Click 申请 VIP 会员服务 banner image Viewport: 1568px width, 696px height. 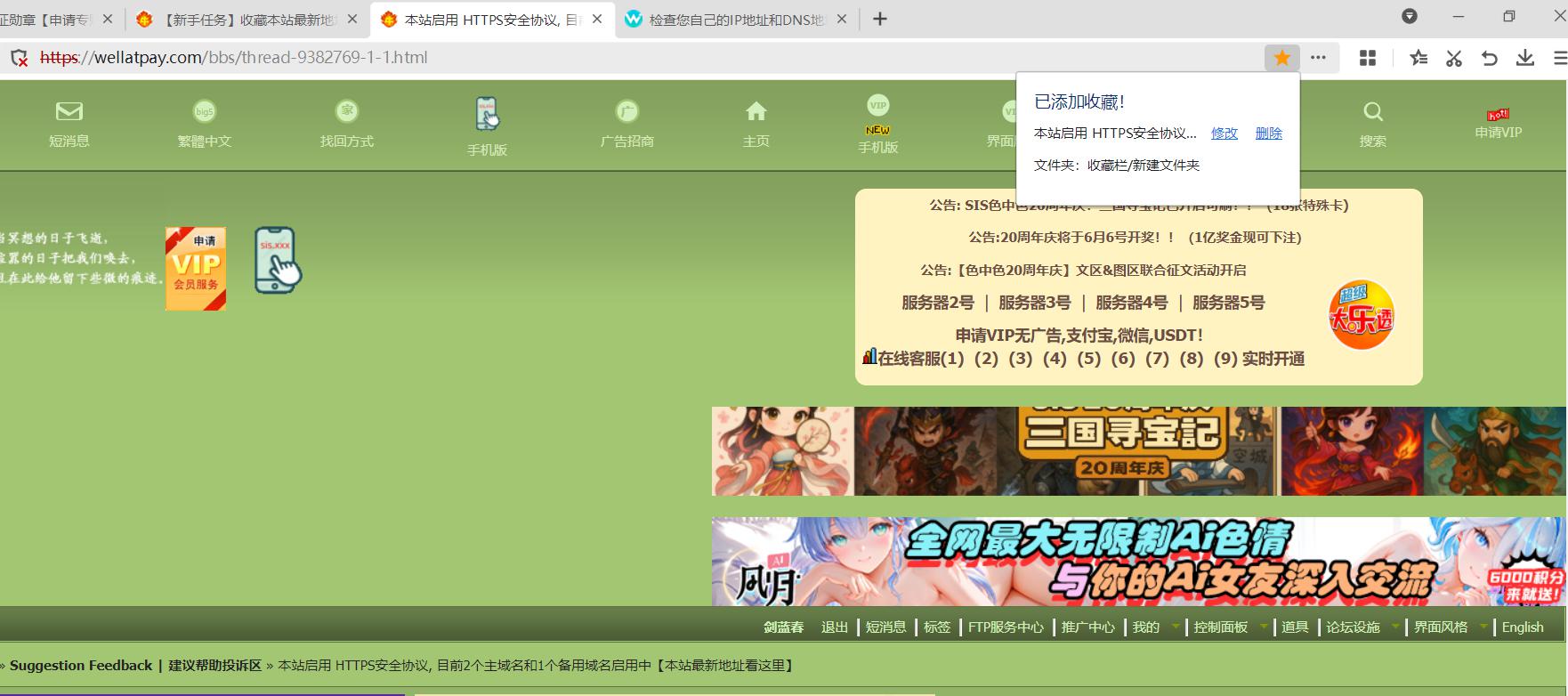pos(196,269)
